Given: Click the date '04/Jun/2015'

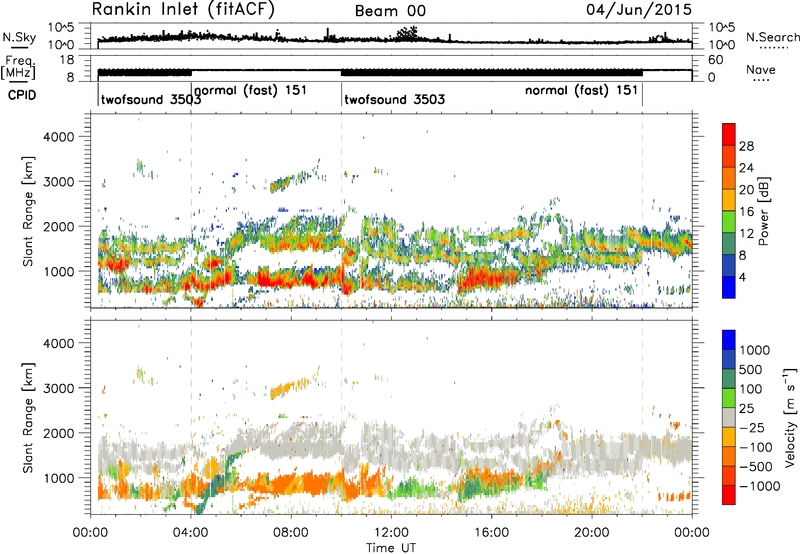Looking at the screenshot, I should 639,9.
